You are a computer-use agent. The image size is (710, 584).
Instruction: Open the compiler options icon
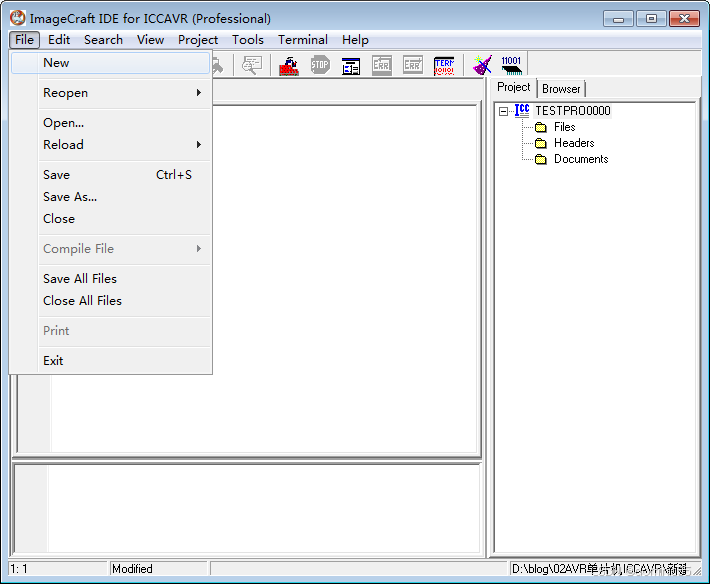click(x=351, y=67)
